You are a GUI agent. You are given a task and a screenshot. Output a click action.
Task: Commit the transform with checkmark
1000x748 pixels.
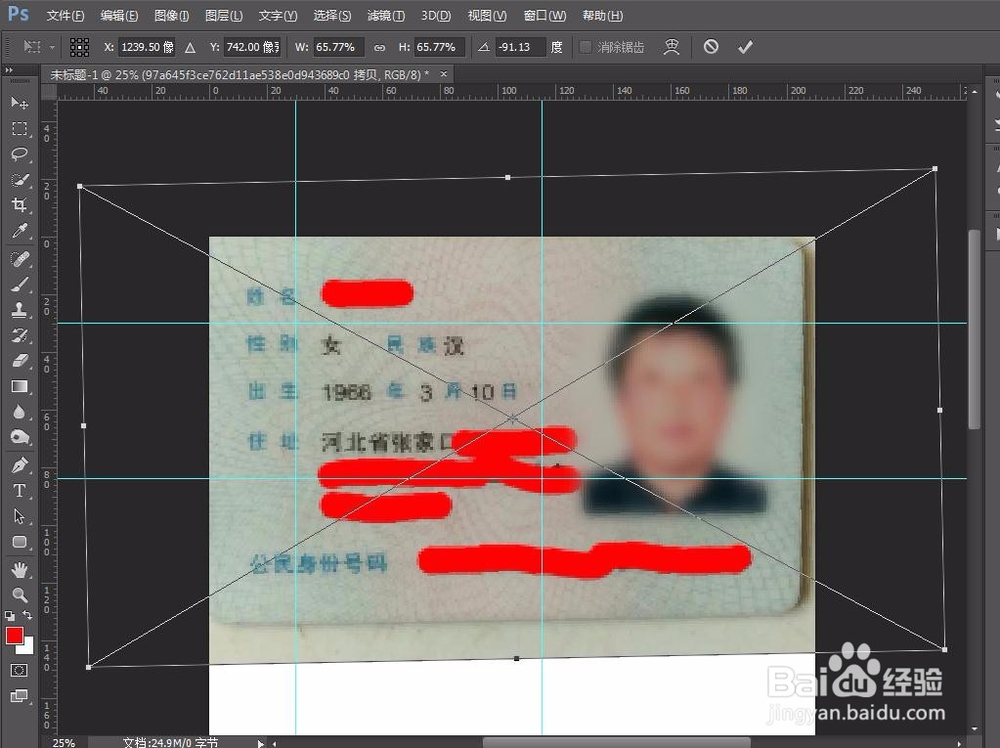(x=745, y=47)
